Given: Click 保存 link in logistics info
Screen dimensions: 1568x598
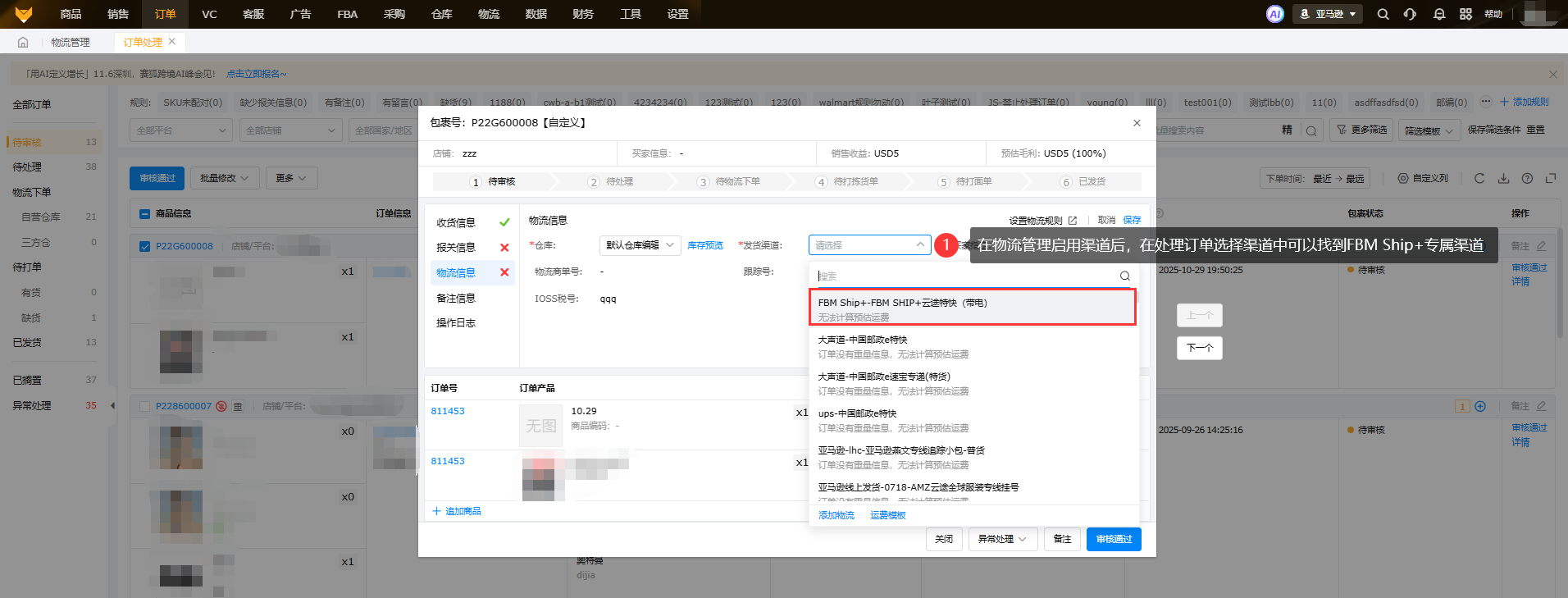Looking at the screenshot, I should [1132, 221].
